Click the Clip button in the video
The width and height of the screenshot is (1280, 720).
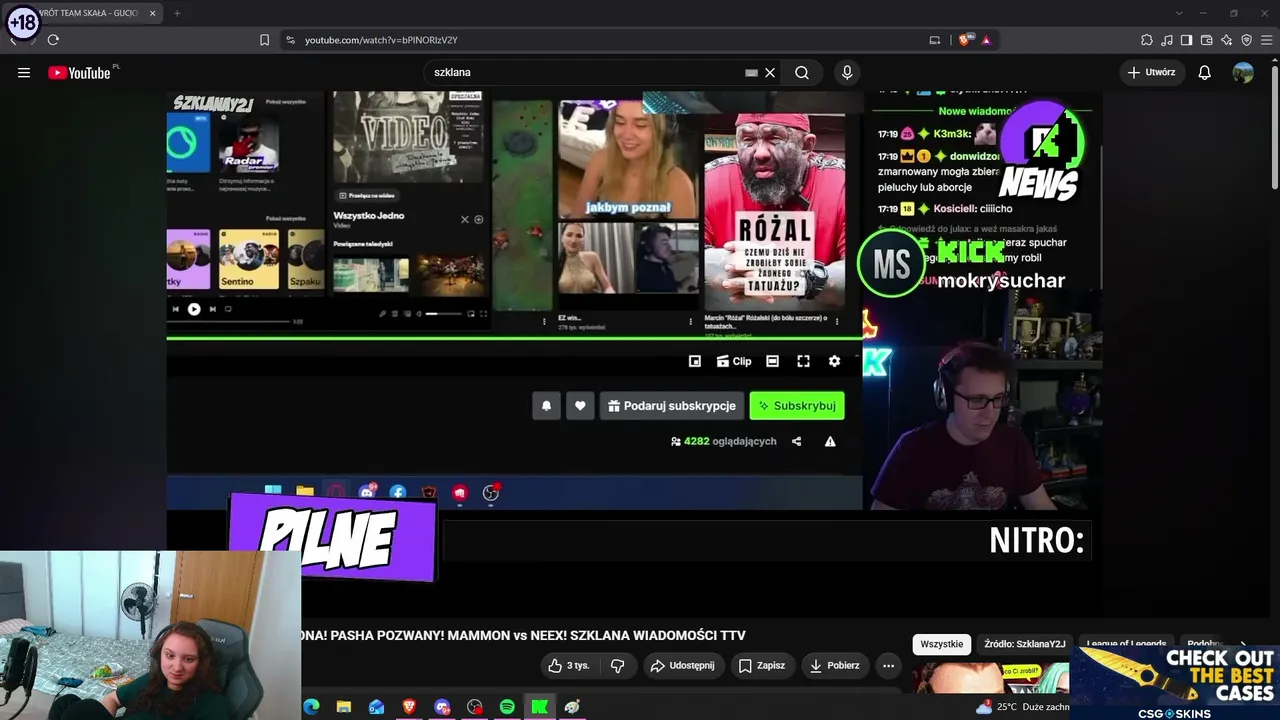[x=734, y=362]
